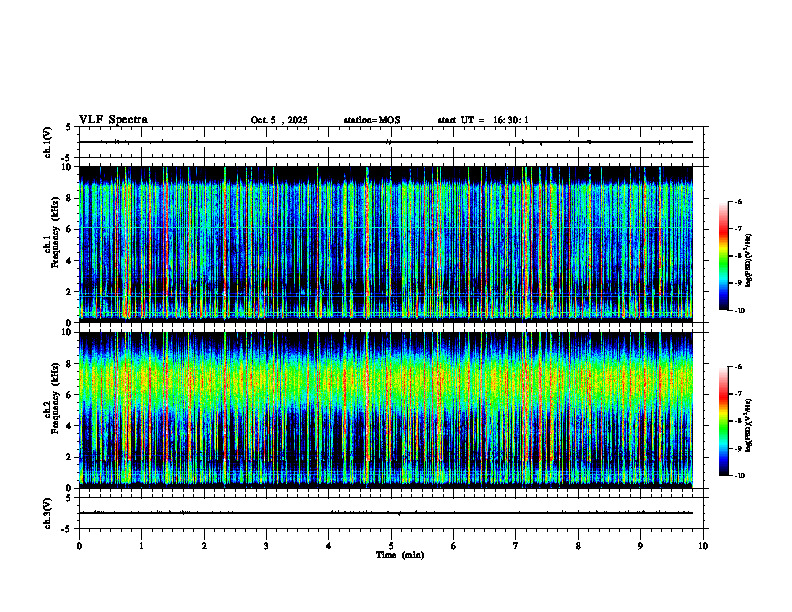Click the "8" kHz tick of ch.1 spectrogram
792x612 pixels.
pos(69,198)
